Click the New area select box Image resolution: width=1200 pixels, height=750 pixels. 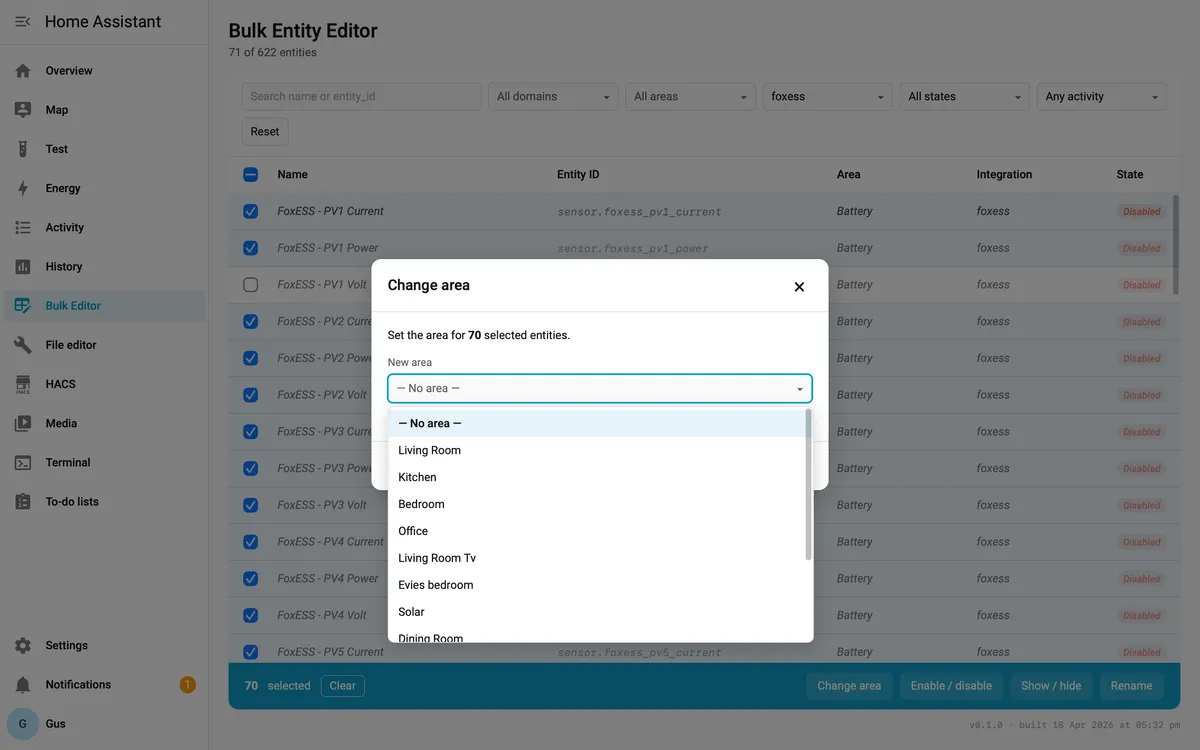(x=600, y=388)
